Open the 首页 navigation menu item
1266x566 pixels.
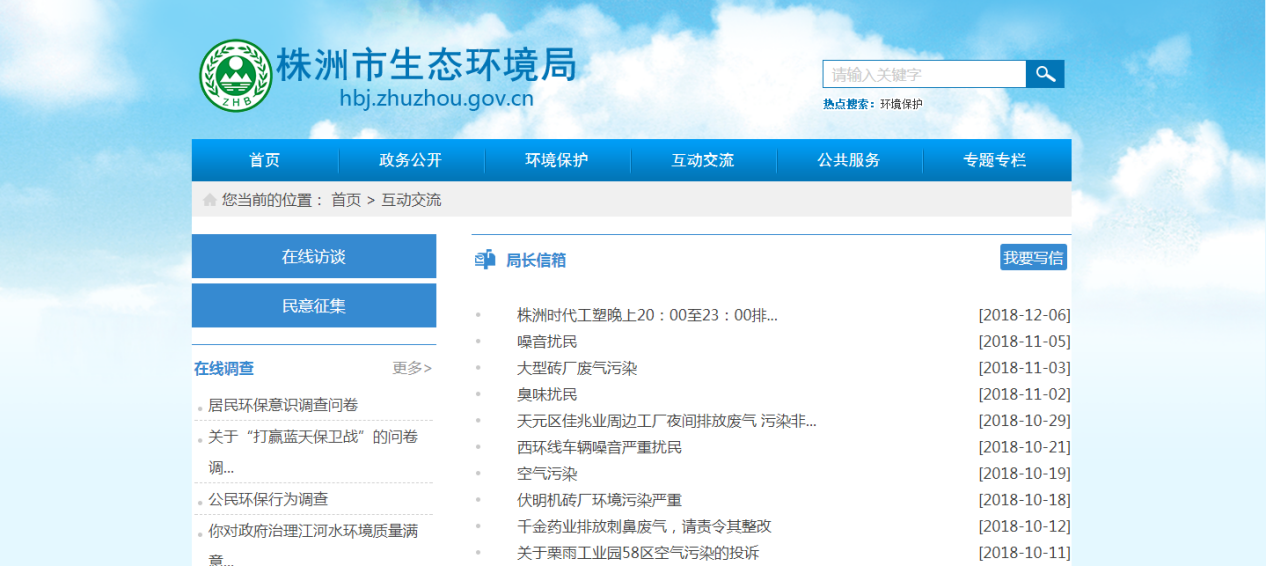point(264,160)
